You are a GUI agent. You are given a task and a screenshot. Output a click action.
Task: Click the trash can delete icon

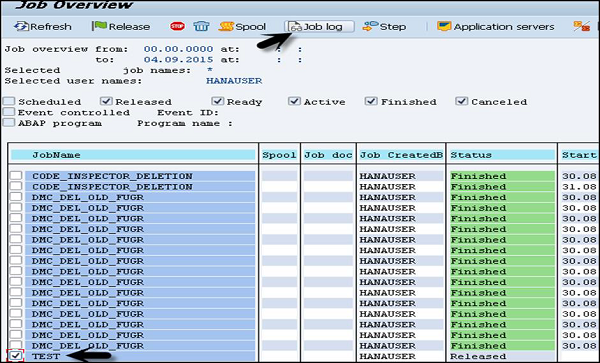[201, 26]
